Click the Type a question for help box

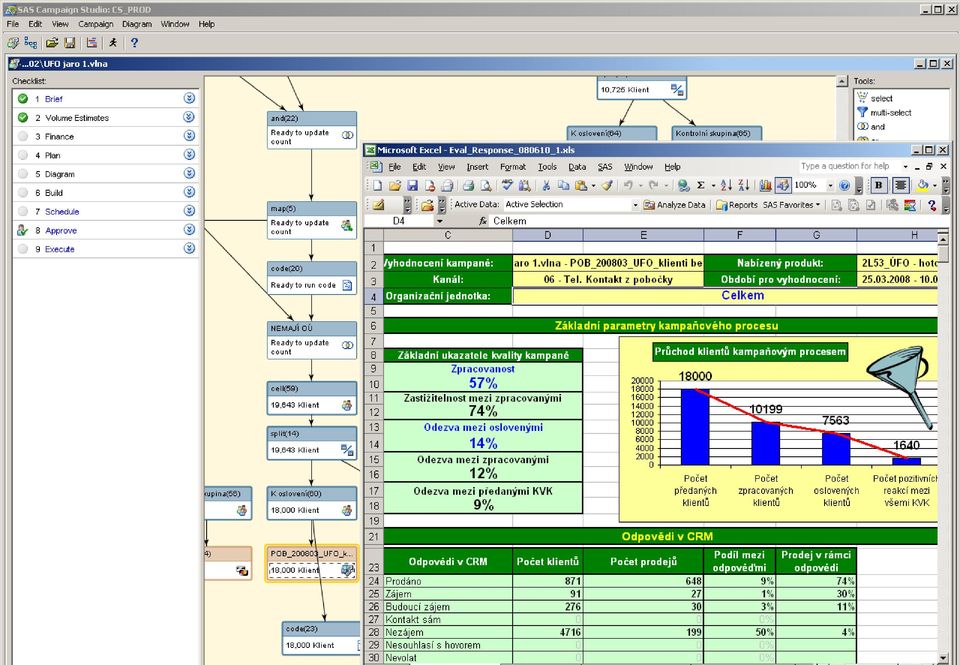coord(848,166)
